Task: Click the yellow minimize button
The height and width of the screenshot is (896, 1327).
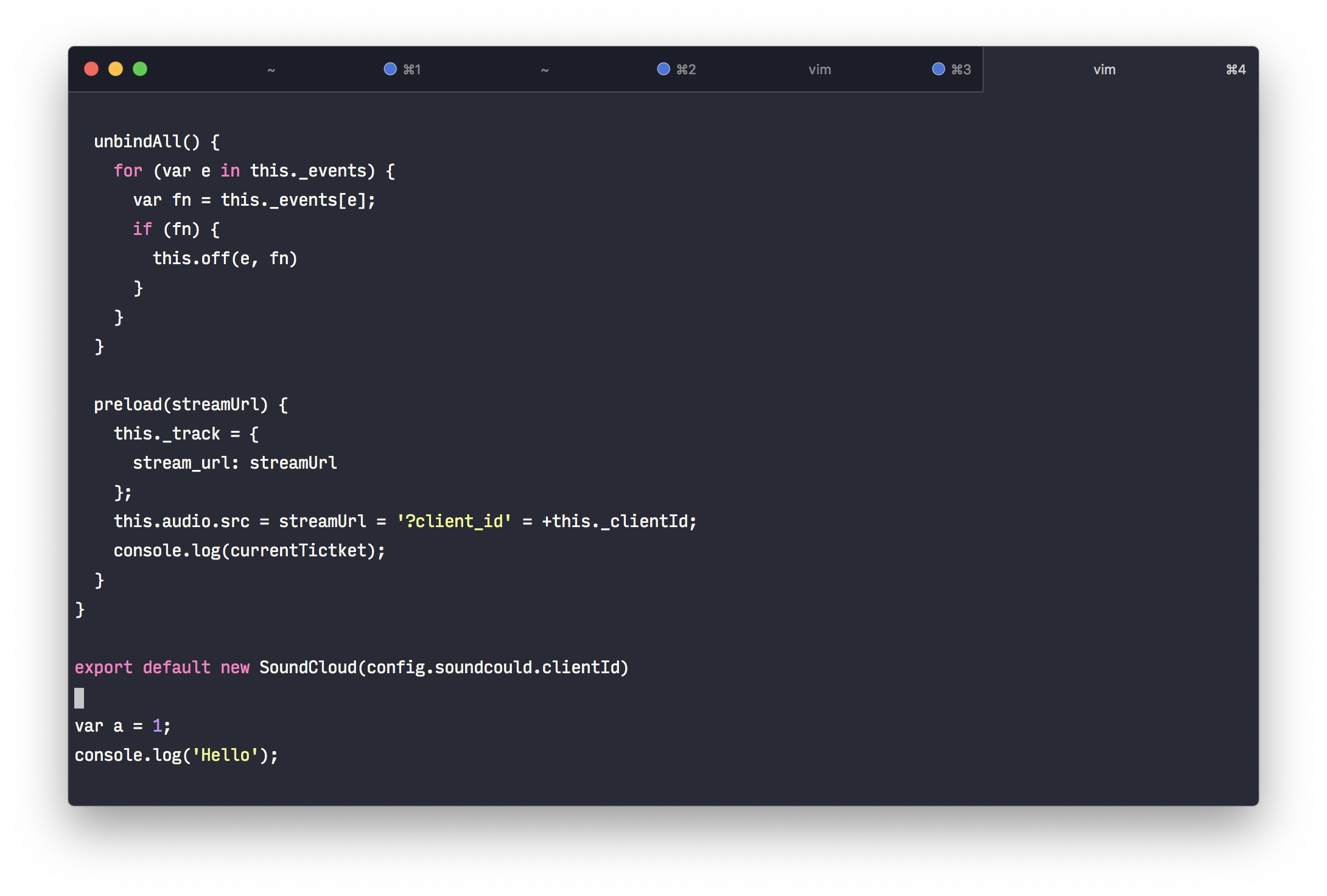Action: click(116, 69)
